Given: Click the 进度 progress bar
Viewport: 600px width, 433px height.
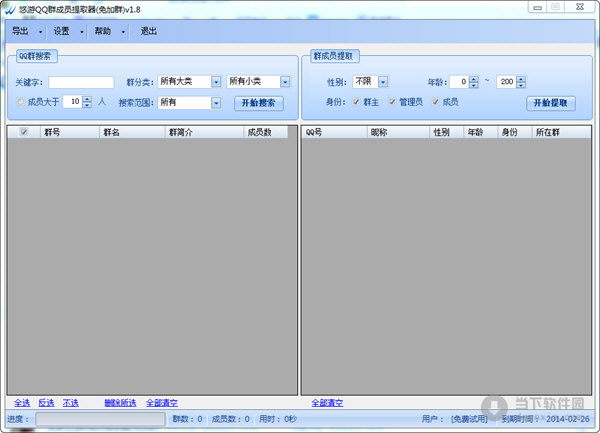Looking at the screenshot, I should tap(100, 419).
